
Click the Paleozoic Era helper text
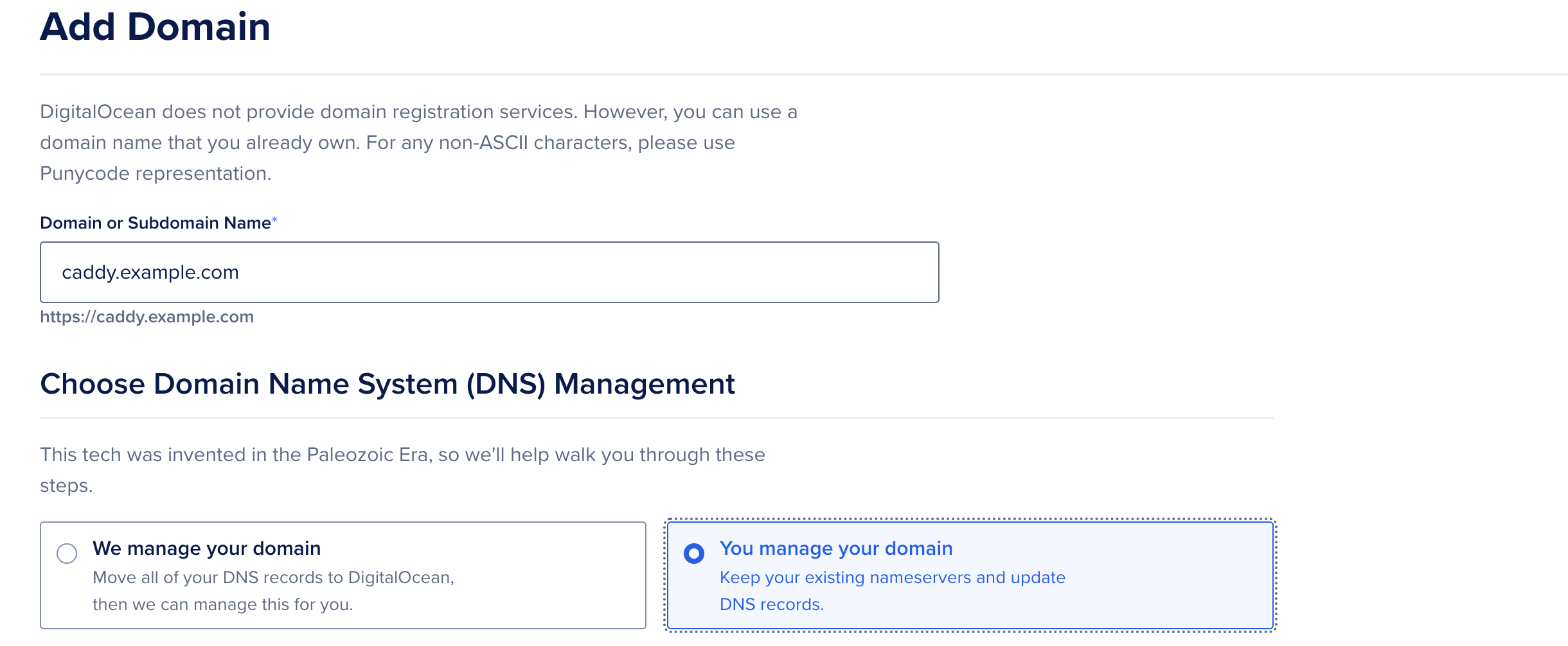click(x=402, y=454)
